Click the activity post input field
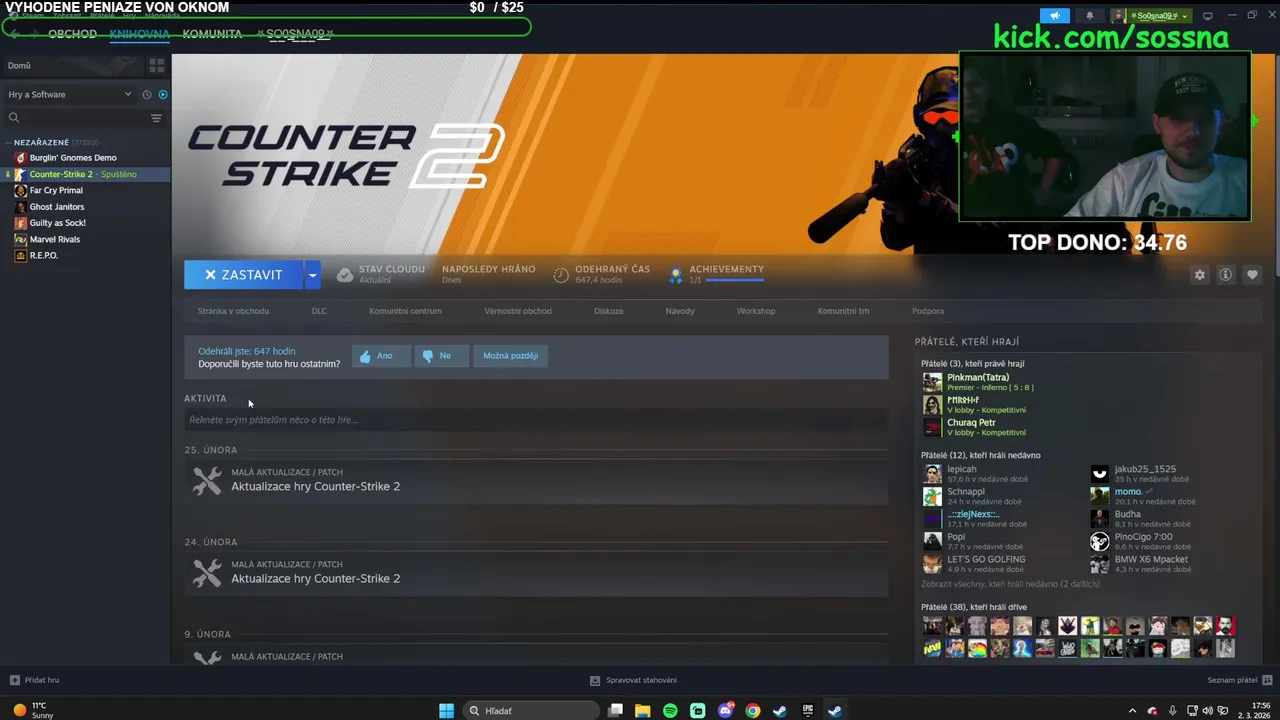1280x720 pixels. point(536,420)
